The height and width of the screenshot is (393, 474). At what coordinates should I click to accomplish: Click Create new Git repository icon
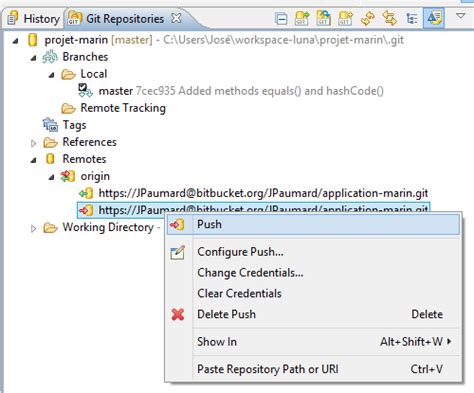click(x=345, y=18)
